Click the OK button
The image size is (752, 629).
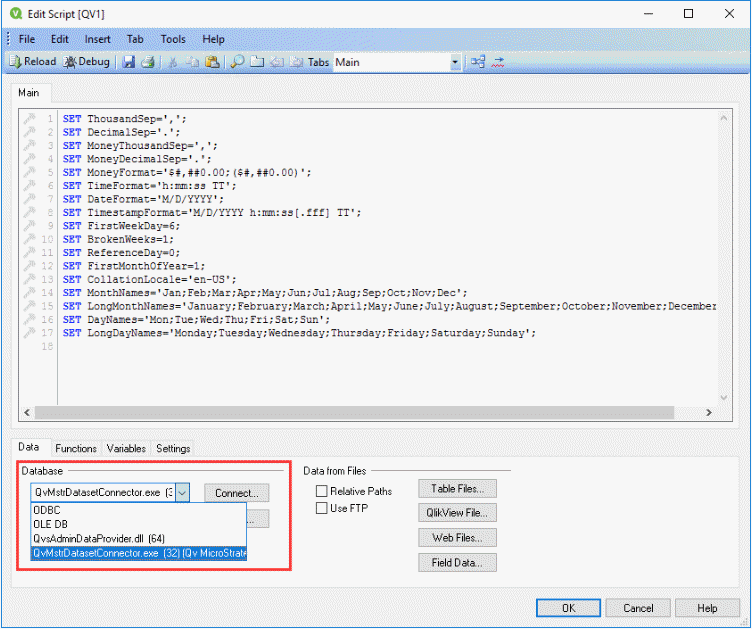coord(568,607)
